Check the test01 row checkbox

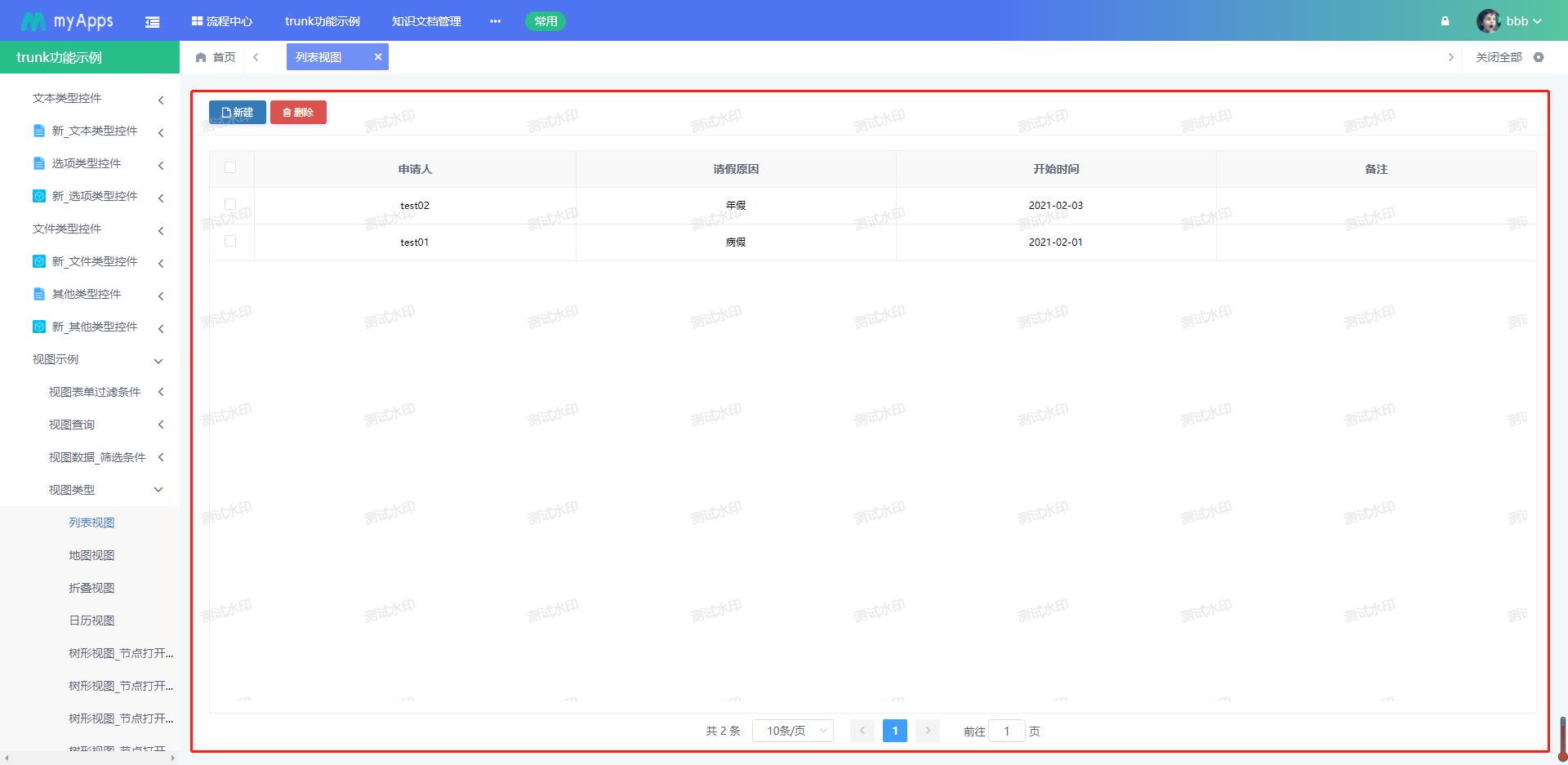230,241
